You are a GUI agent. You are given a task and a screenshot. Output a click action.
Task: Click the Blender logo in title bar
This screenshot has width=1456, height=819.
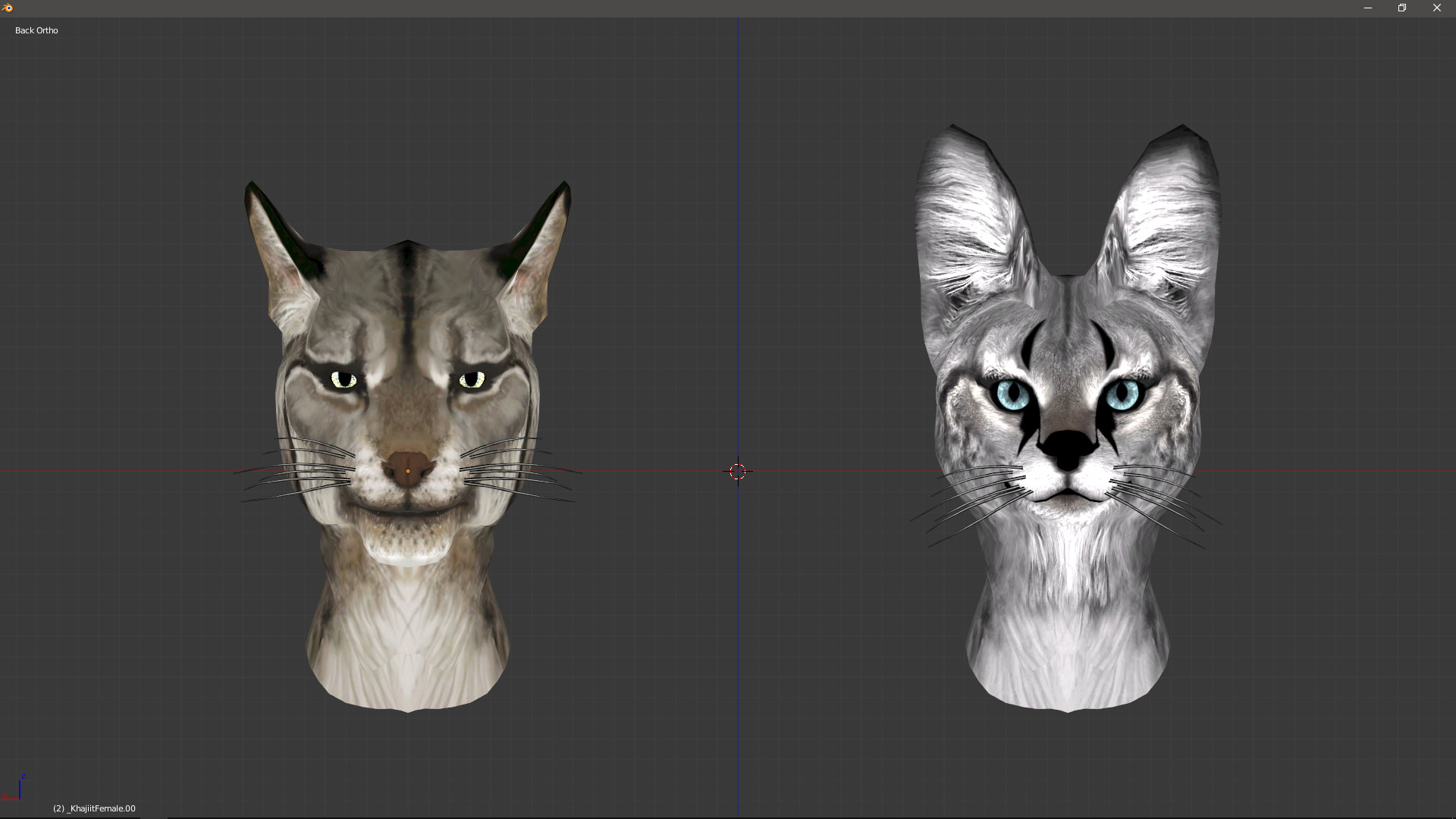point(8,8)
